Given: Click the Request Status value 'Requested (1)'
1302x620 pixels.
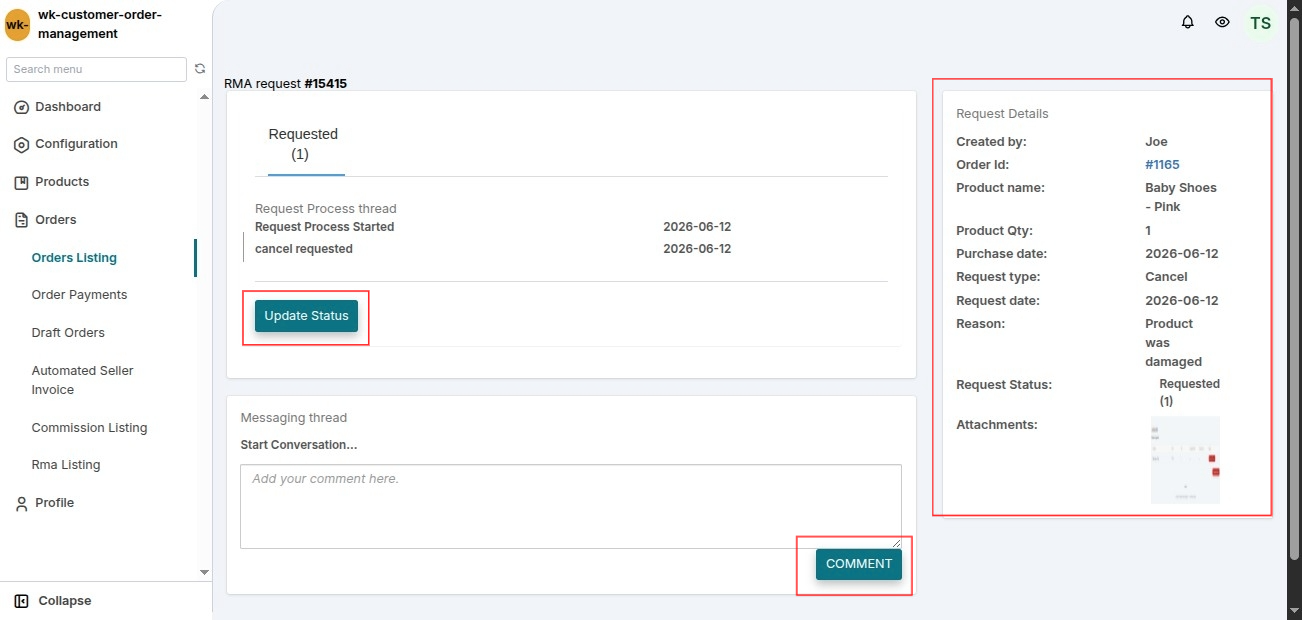Looking at the screenshot, I should pos(1189,392).
